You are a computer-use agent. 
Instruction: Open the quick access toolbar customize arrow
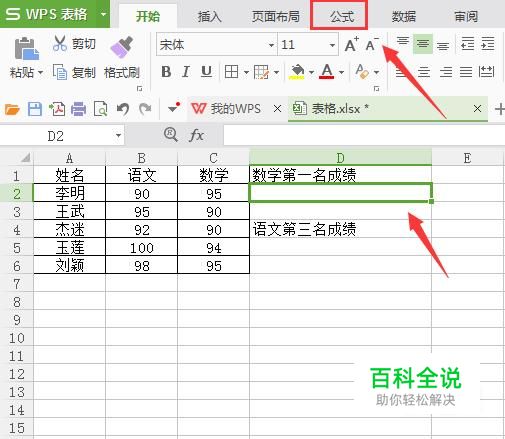click(x=174, y=108)
